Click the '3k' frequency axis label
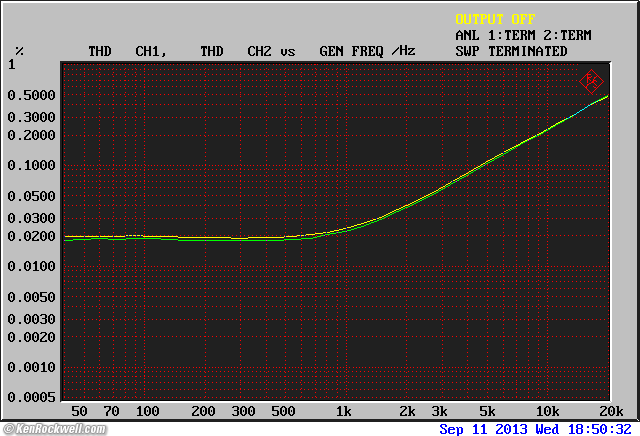Screen dimensions: 640x436 pos(439,411)
